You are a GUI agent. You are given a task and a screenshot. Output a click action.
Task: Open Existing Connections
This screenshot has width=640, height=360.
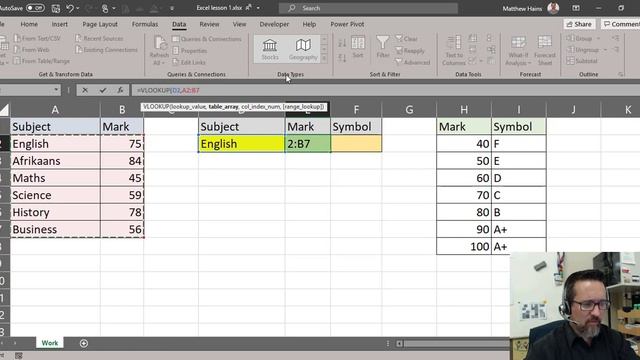(x=107, y=50)
